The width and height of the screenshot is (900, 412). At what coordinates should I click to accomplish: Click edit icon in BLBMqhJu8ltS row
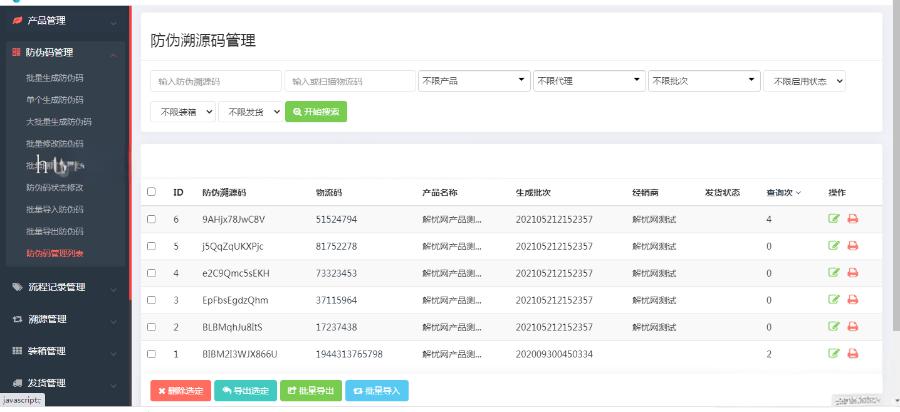(833, 327)
